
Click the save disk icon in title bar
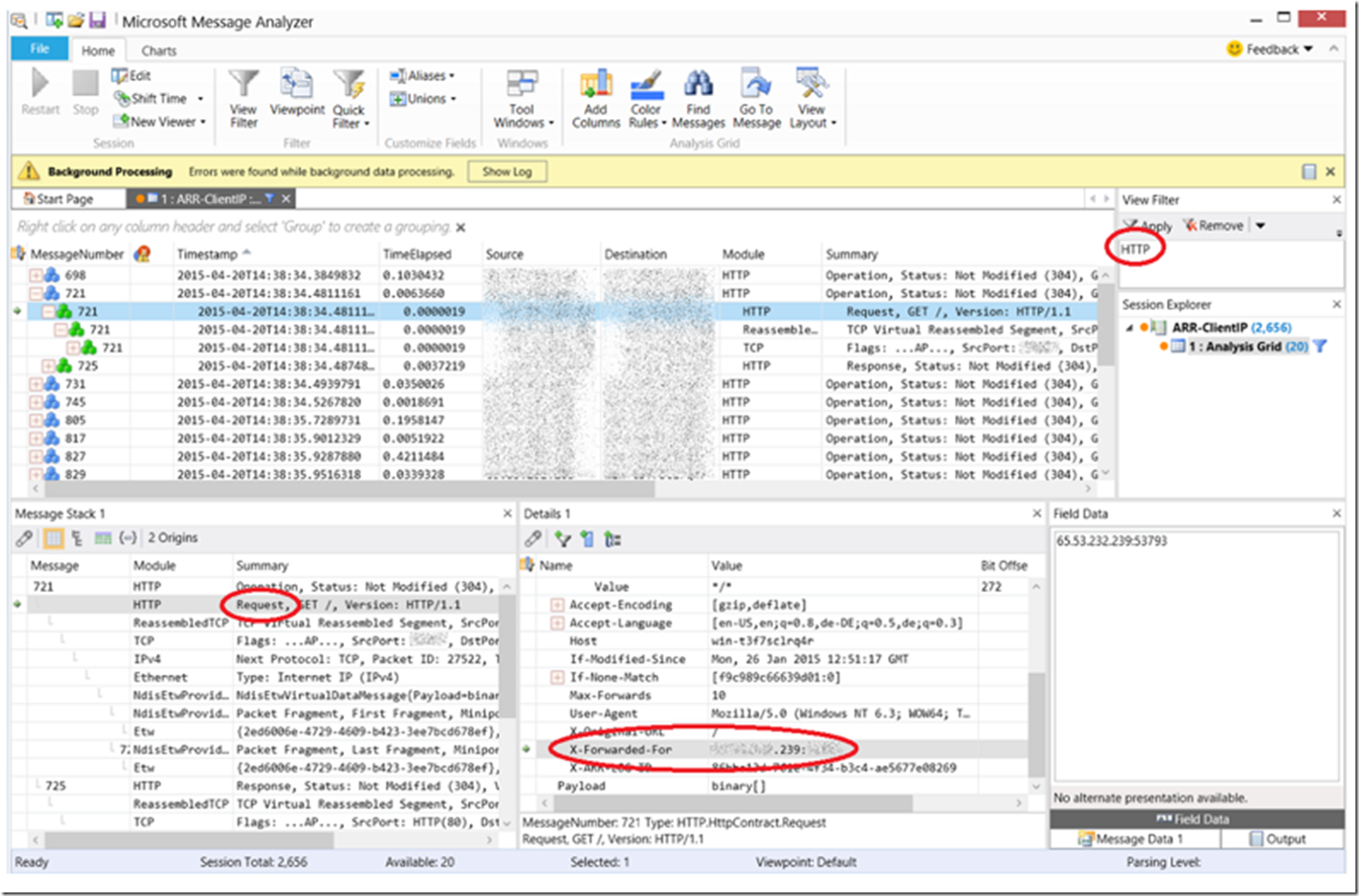(x=97, y=20)
